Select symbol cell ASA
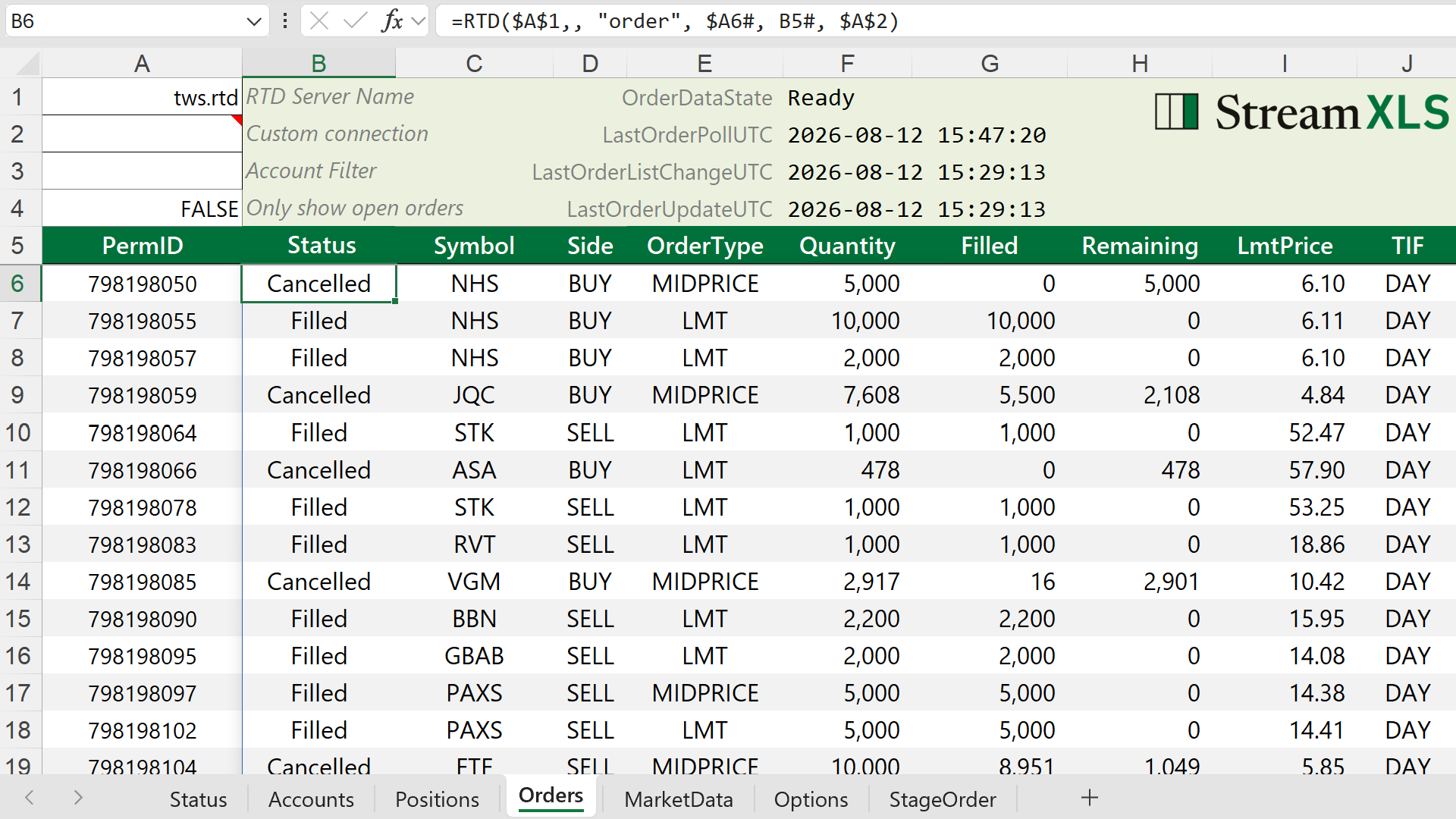1456x819 pixels. [x=474, y=470]
